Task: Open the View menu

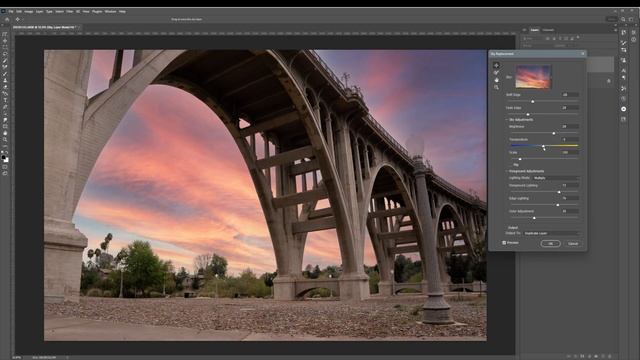Action: click(x=86, y=11)
